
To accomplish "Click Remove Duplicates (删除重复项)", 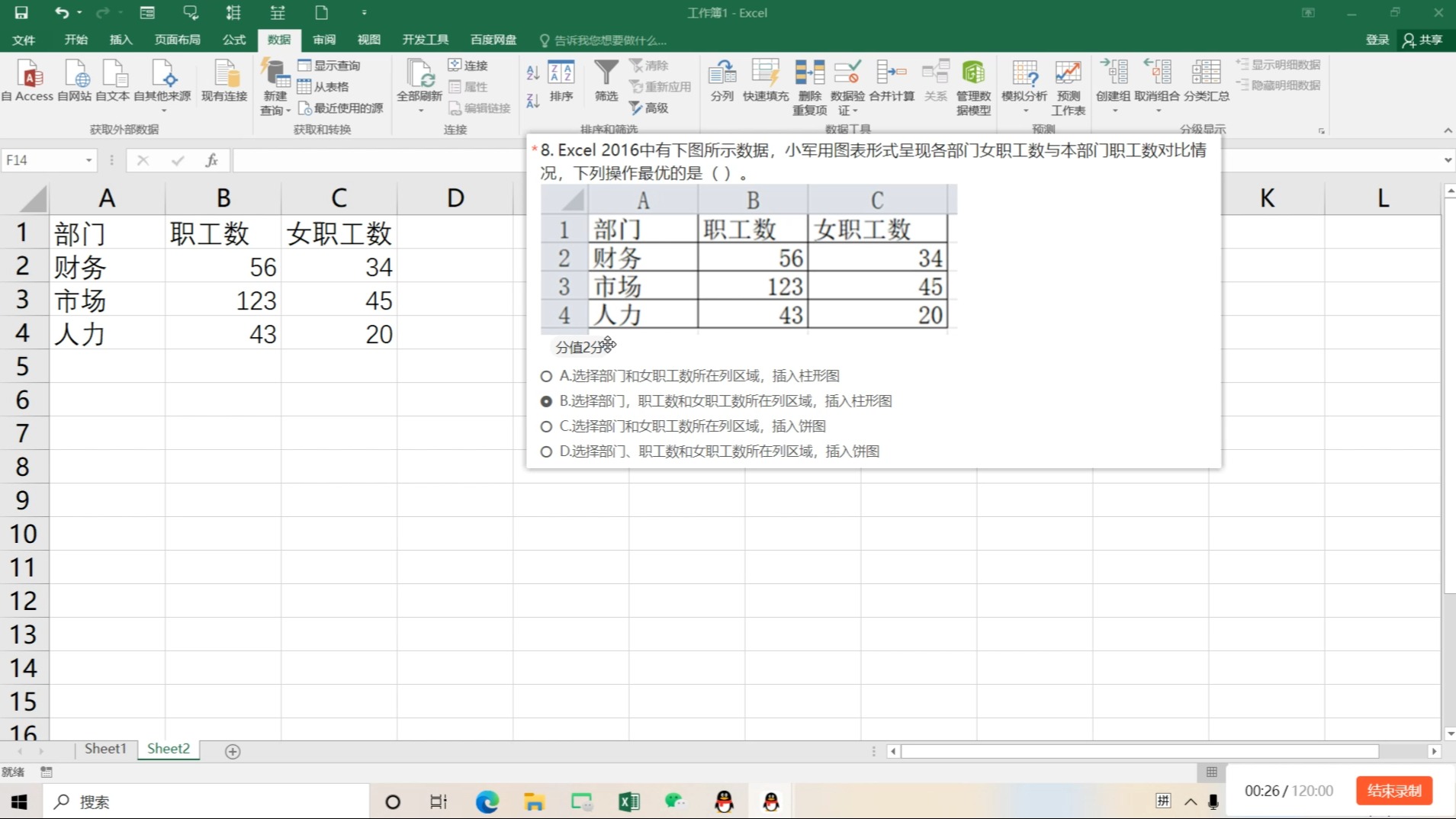I will (x=809, y=87).
